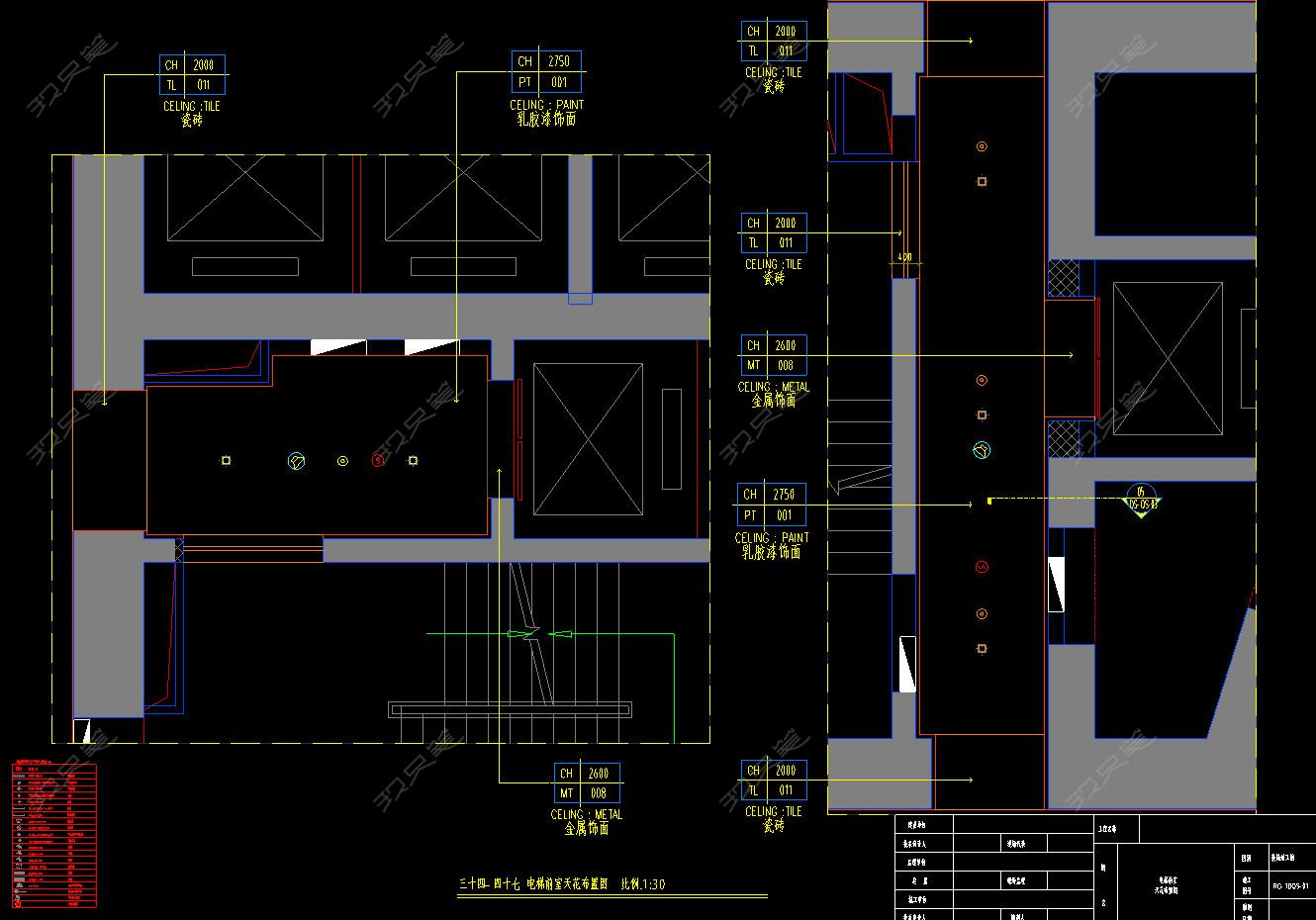The image size is (1316, 920).
Task: Click the CH 2750 PT 001 tag at top
Action: click(545, 72)
